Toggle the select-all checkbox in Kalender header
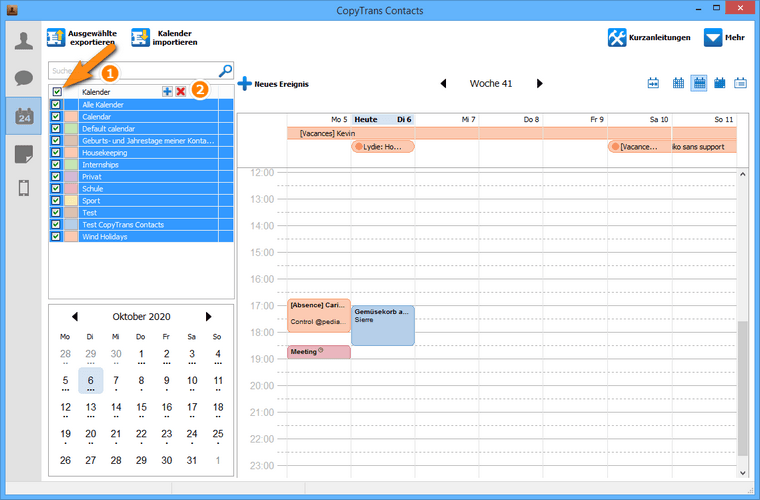 click(57, 92)
